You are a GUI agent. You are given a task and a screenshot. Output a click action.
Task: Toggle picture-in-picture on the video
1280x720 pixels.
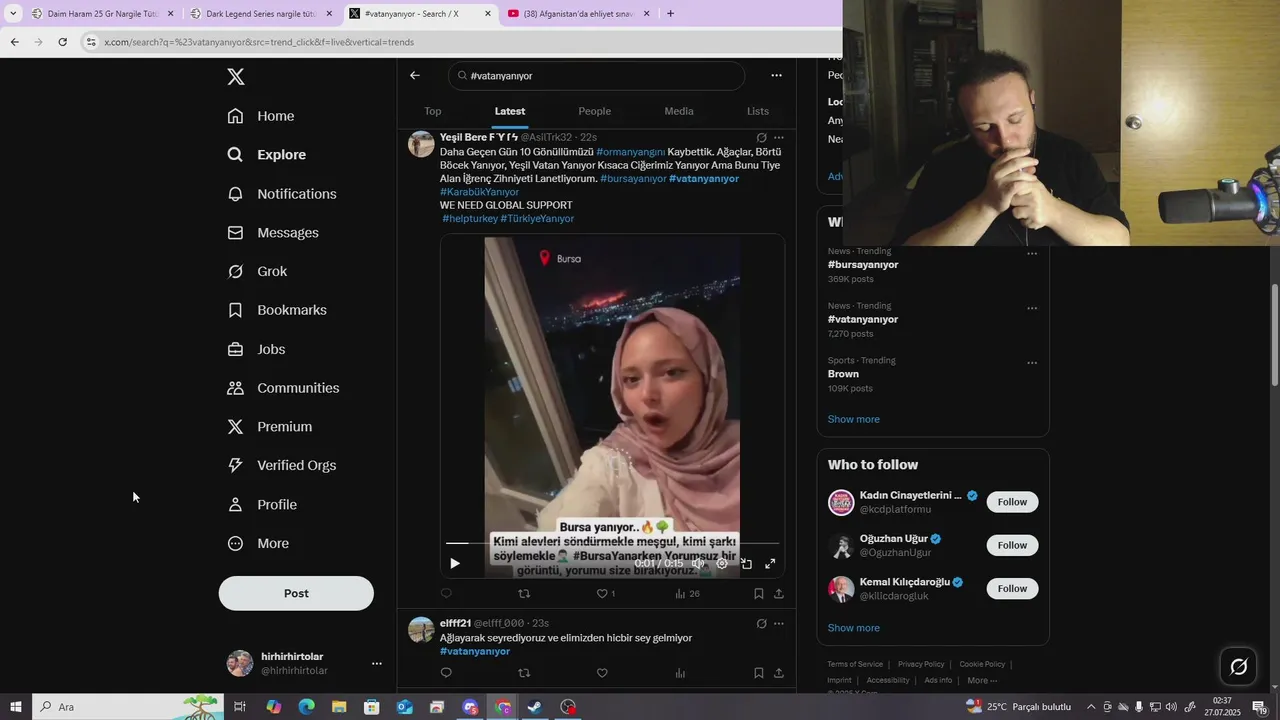746,564
